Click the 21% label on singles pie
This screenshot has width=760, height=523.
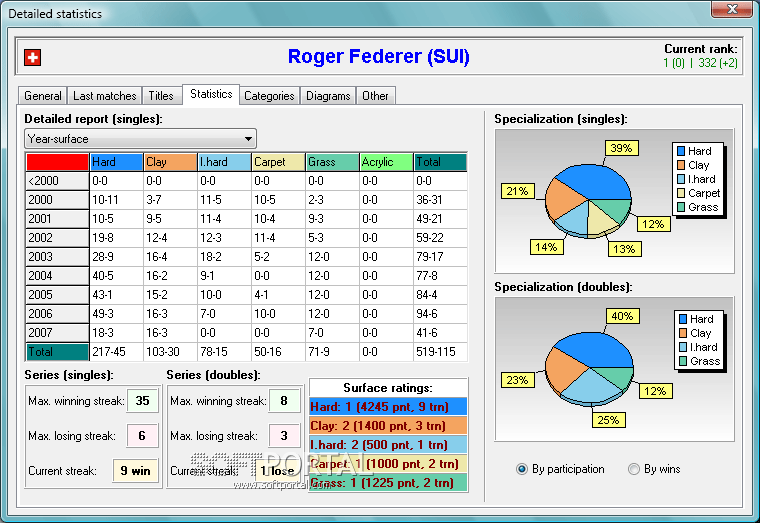tap(517, 191)
